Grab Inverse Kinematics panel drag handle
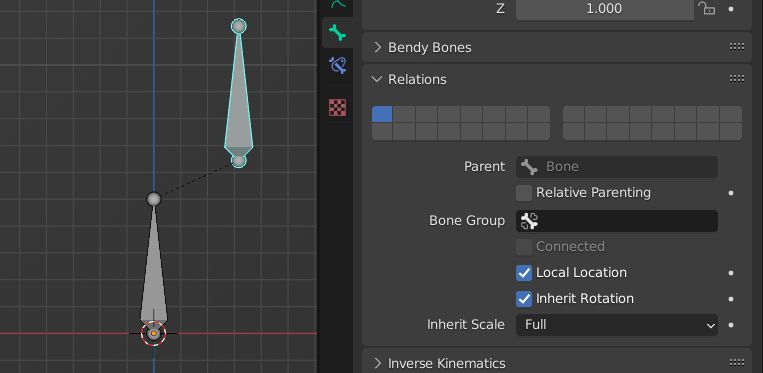 point(737,362)
